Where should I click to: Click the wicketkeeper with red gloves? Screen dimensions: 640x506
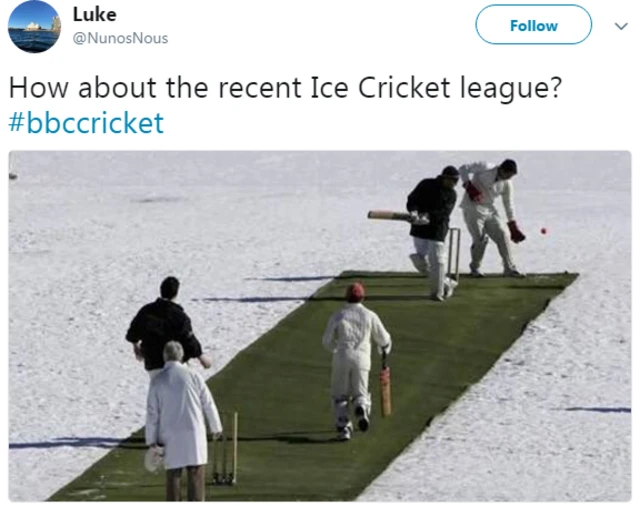pos(492,216)
